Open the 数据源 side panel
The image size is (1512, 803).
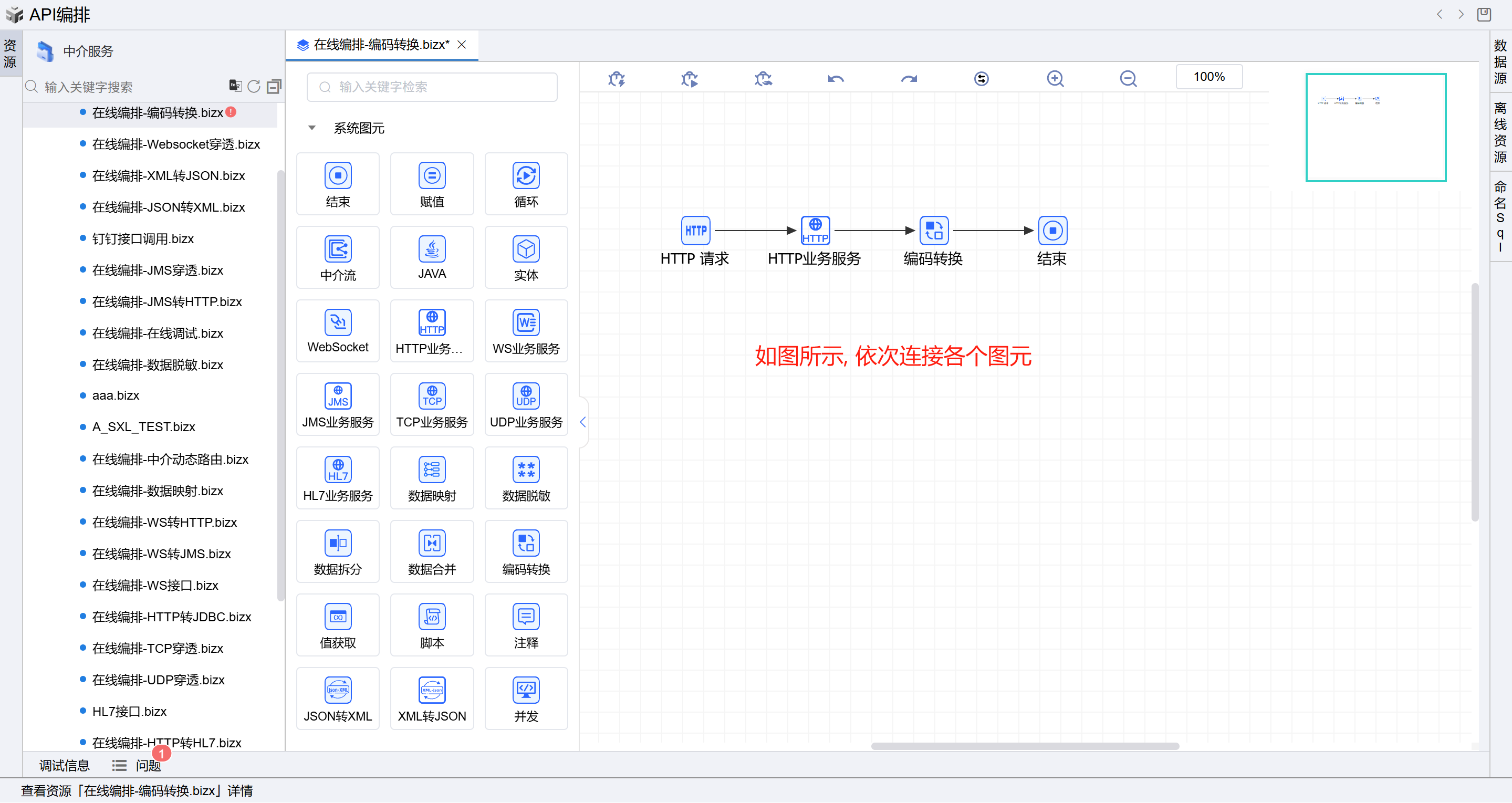[x=1500, y=61]
